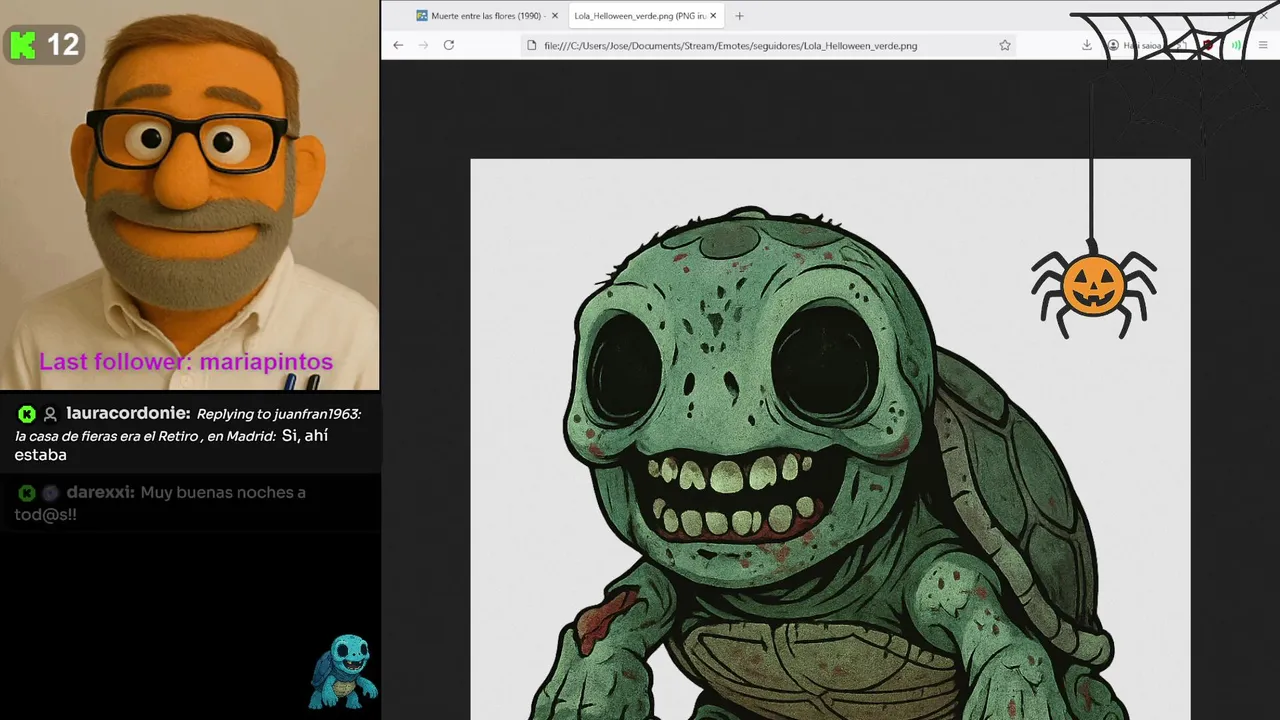Open the downloads arrow icon

click(1087, 45)
